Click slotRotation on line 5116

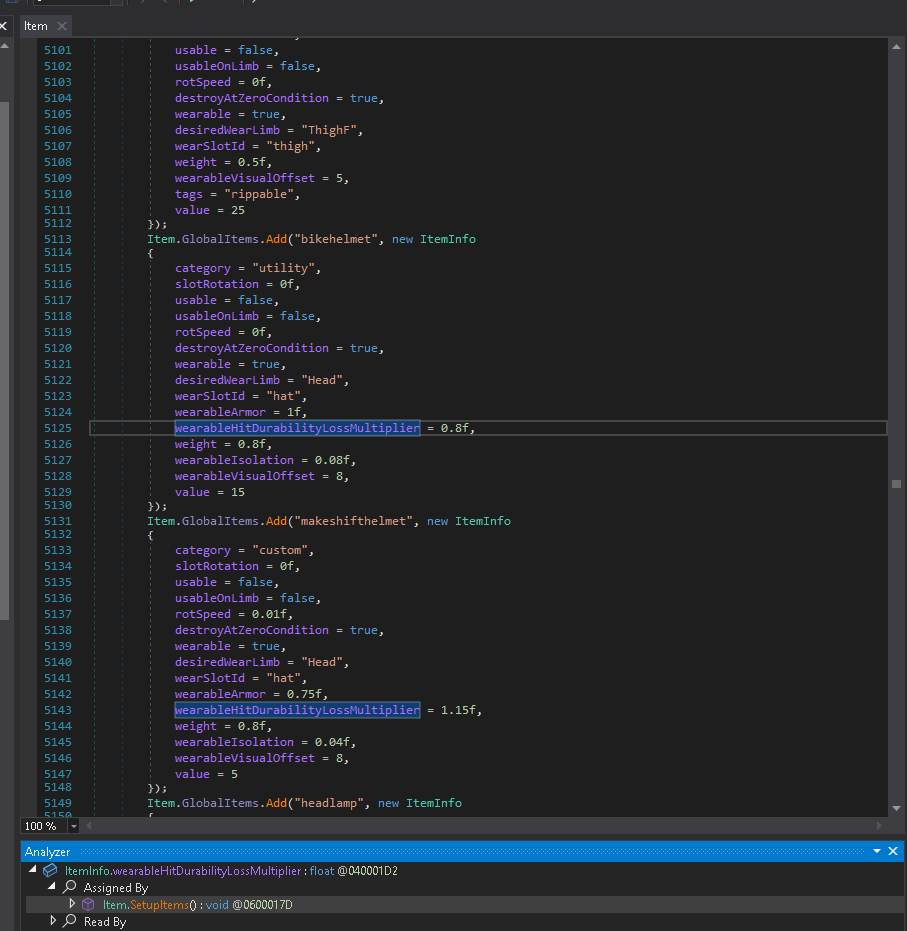click(x=217, y=284)
